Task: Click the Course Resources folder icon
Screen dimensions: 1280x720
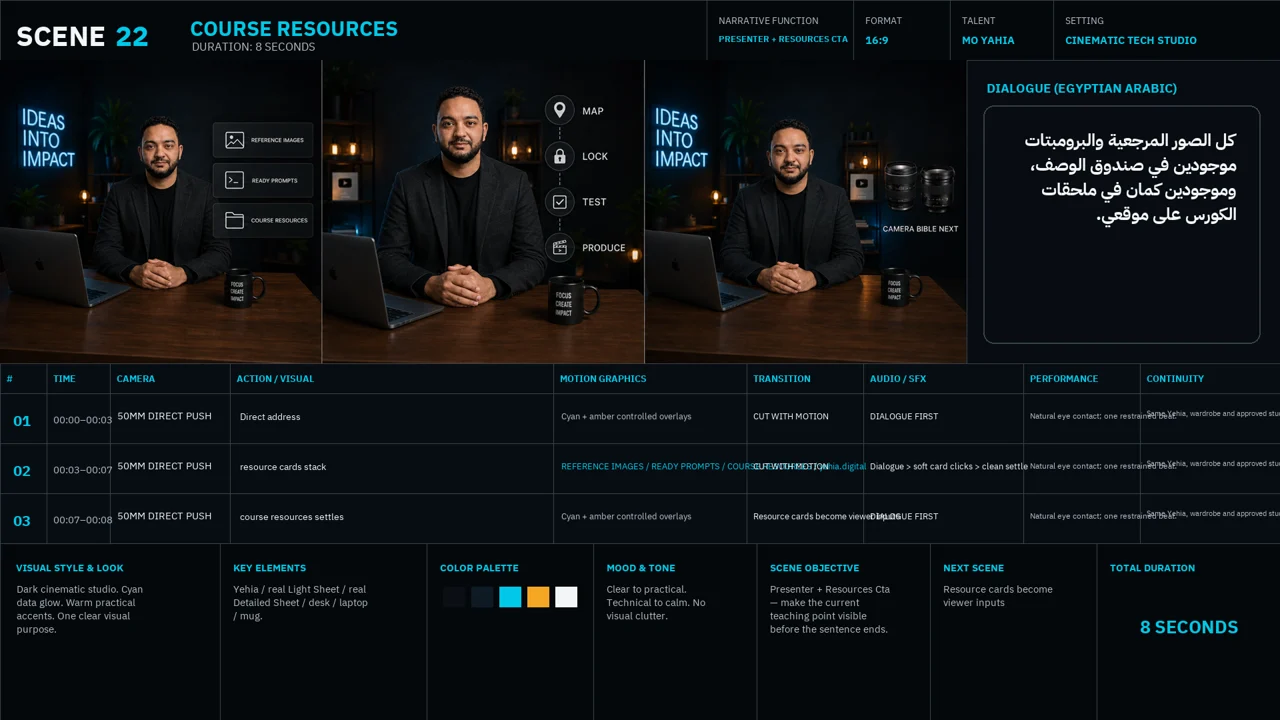Action: (235, 220)
